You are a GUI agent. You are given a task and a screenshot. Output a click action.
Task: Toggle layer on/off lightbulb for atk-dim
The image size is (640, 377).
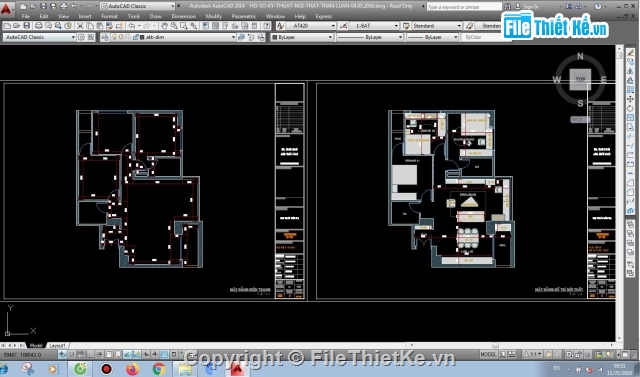pyautogui.click(x=115, y=37)
